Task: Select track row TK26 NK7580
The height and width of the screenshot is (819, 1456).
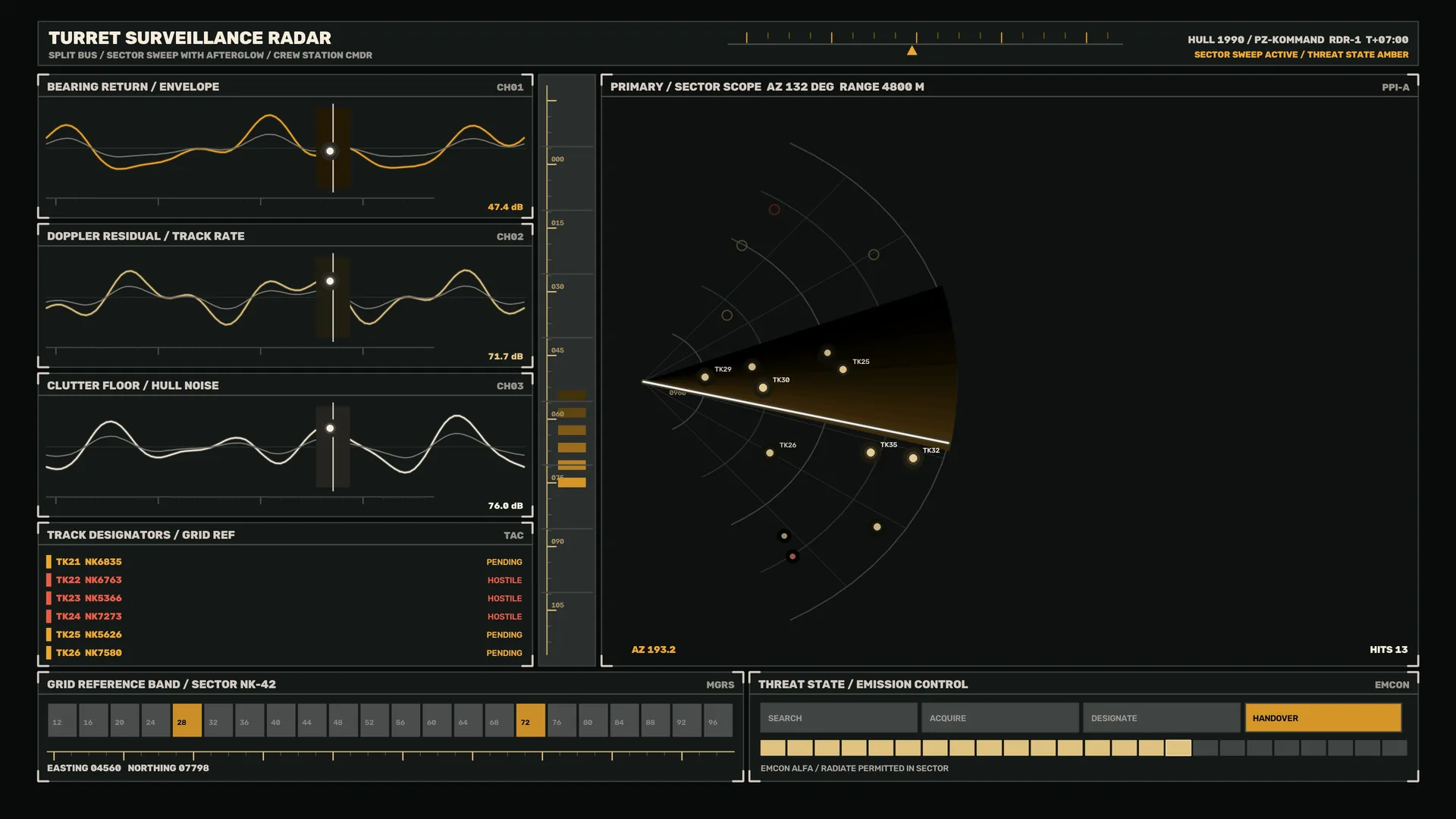Action: [284, 653]
